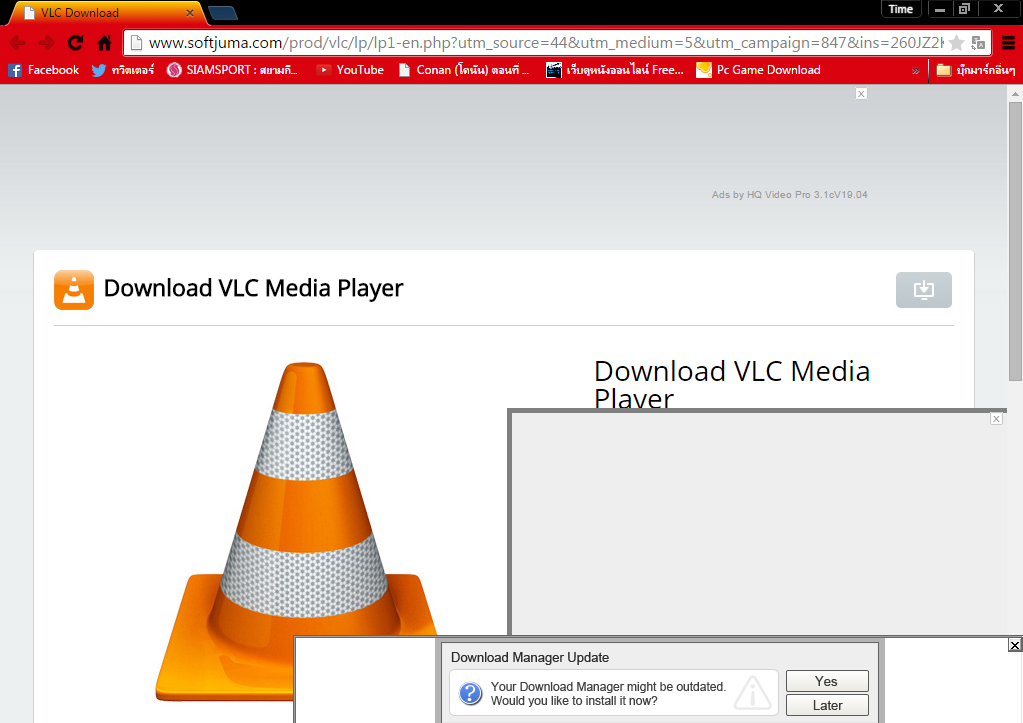The image size is (1023, 723).
Task: Click Later in Download Manager Update
Action: tap(827, 705)
